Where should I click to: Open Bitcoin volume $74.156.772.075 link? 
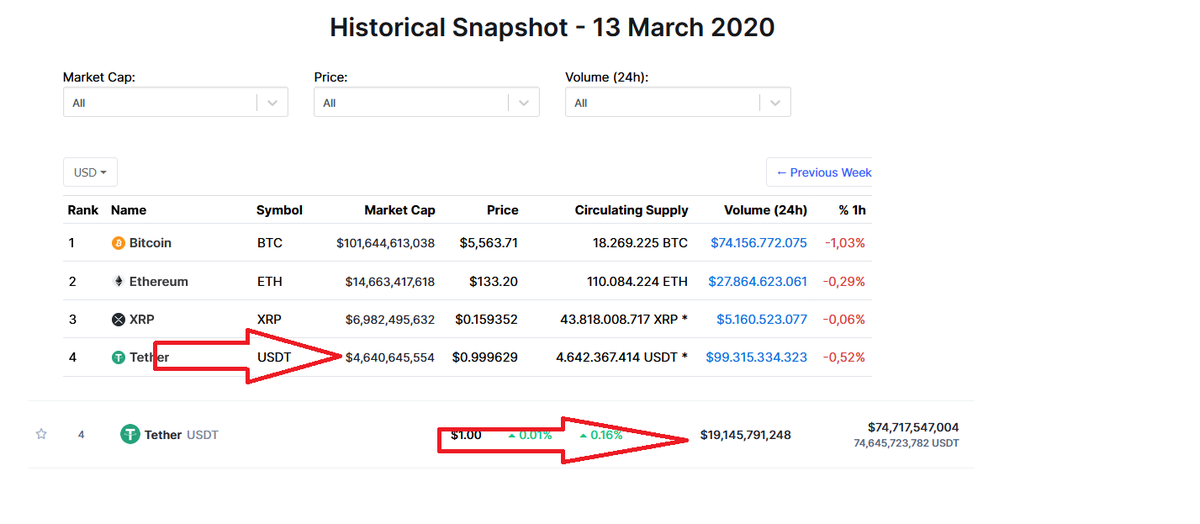759,243
